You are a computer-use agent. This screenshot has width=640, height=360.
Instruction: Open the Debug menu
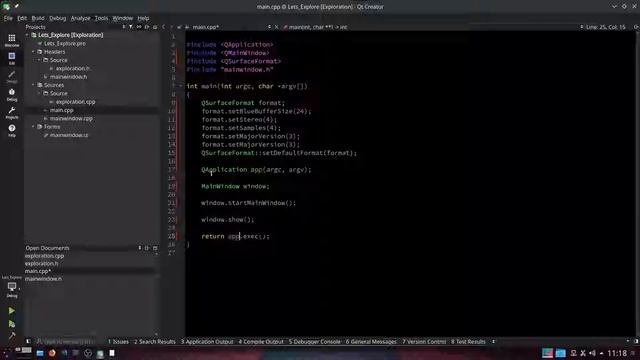[58, 18]
